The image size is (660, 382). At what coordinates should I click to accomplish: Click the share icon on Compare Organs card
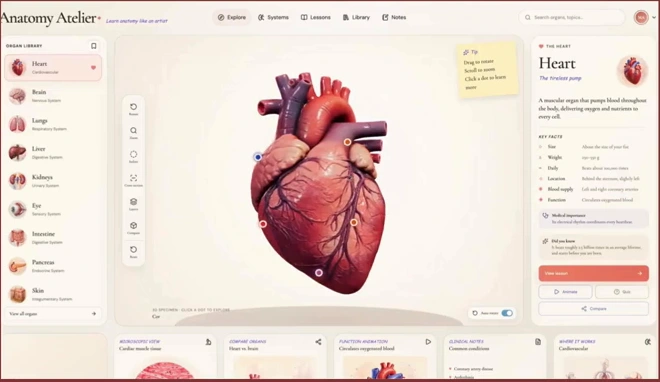(318, 342)
